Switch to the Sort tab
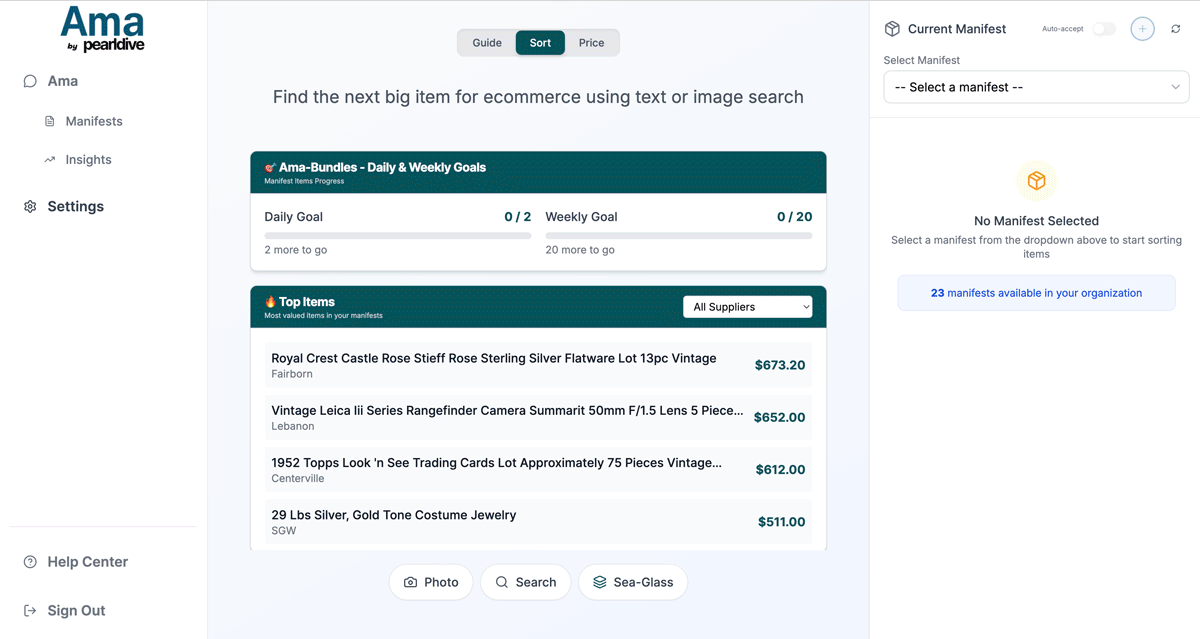This screenshot has width=1200, height=639. (540, 43)
